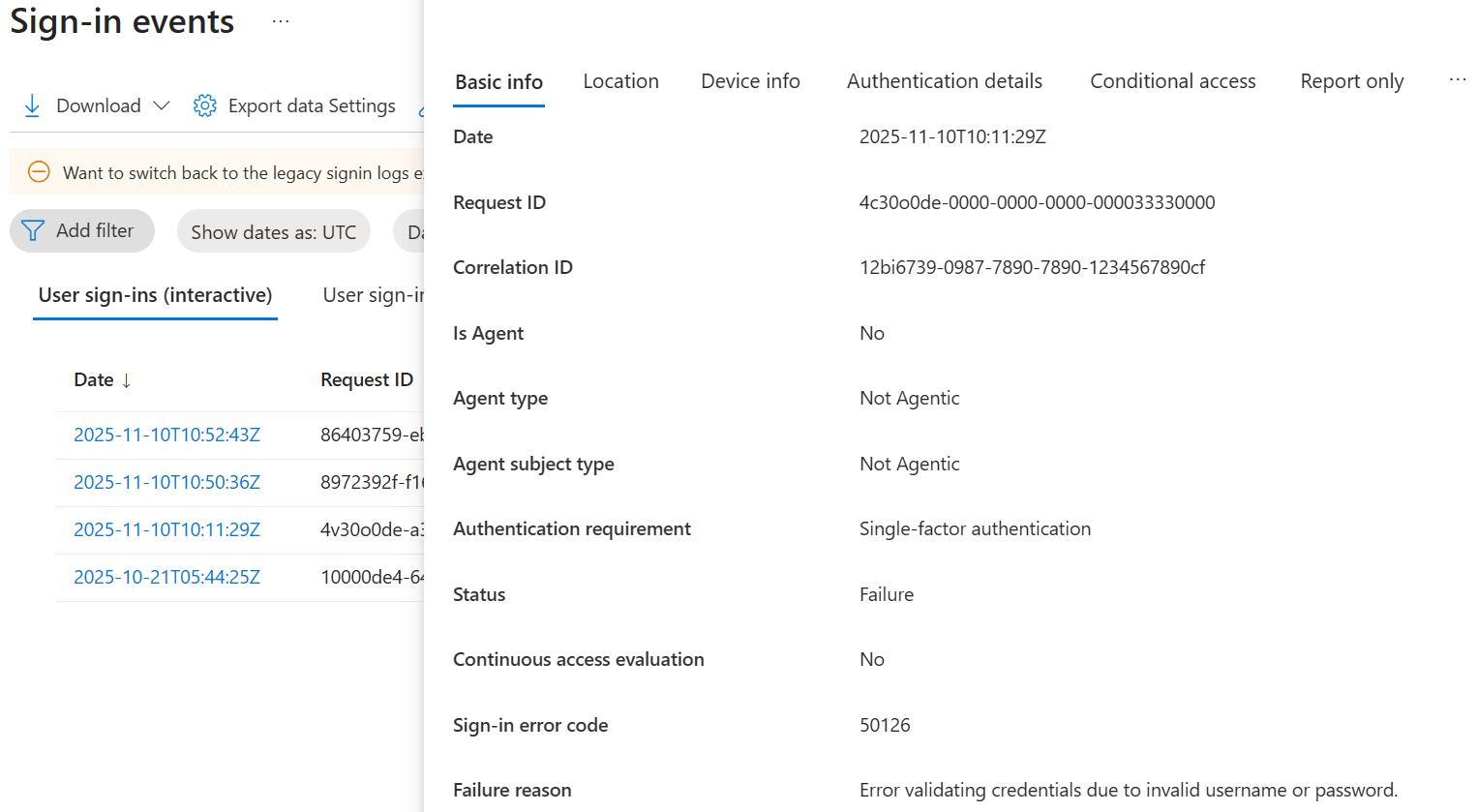Click the warning icon on the legacy signin banner
The image size is (1477, 812).
point(39,171)
